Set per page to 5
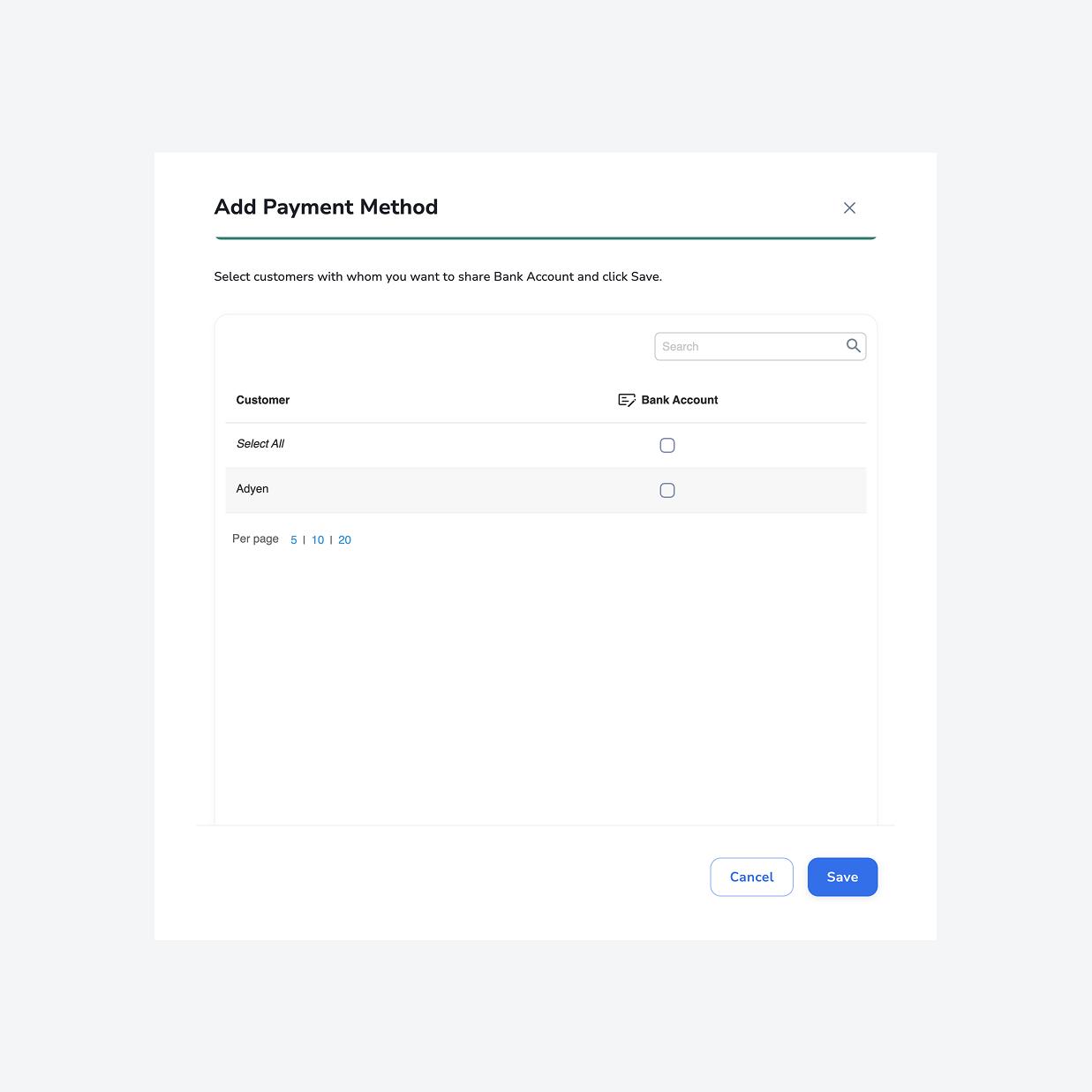 (x=292, y=539)
